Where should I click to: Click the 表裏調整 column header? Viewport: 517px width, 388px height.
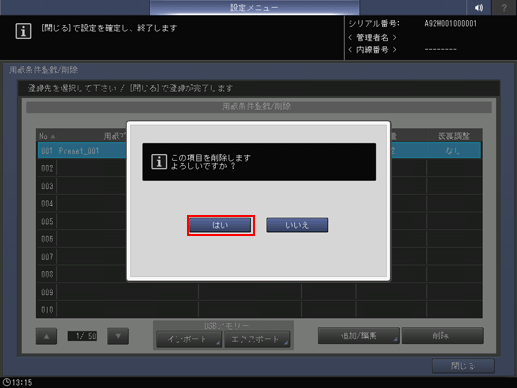coord(454,136)
